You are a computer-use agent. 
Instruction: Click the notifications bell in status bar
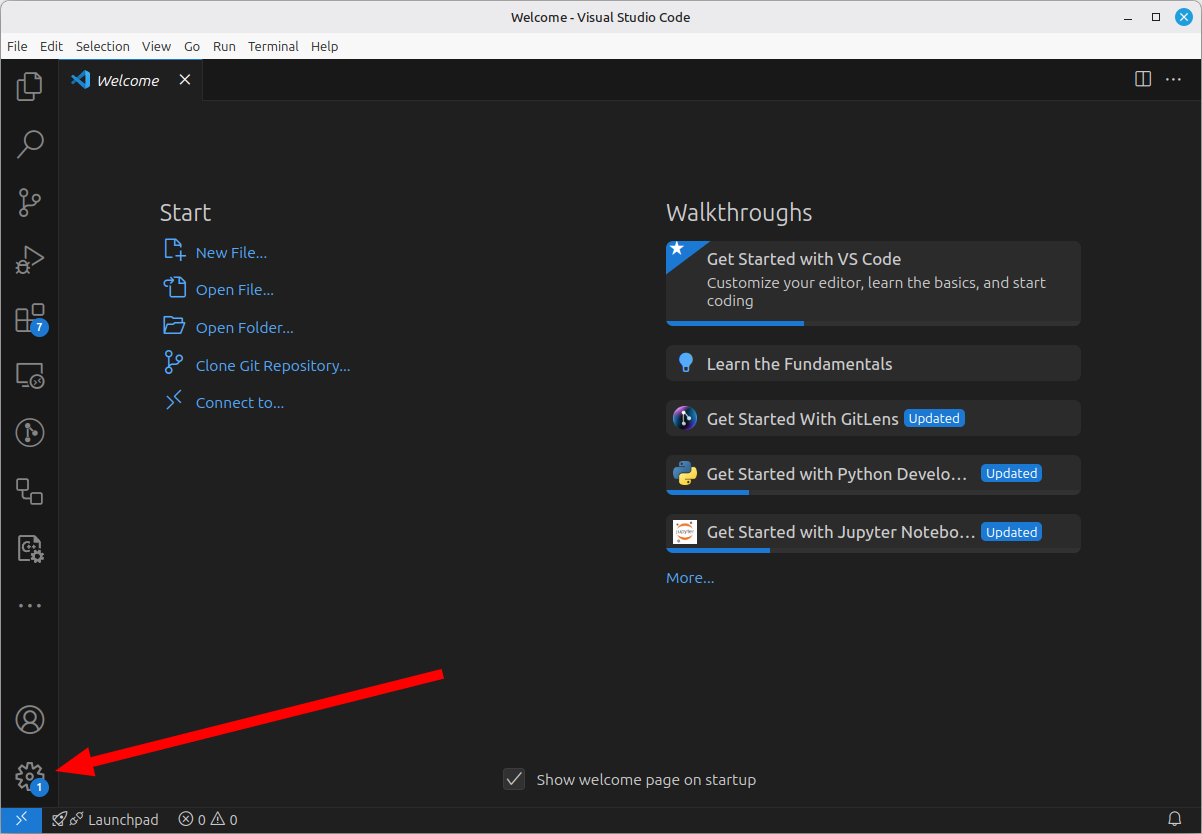(1175, 820)
